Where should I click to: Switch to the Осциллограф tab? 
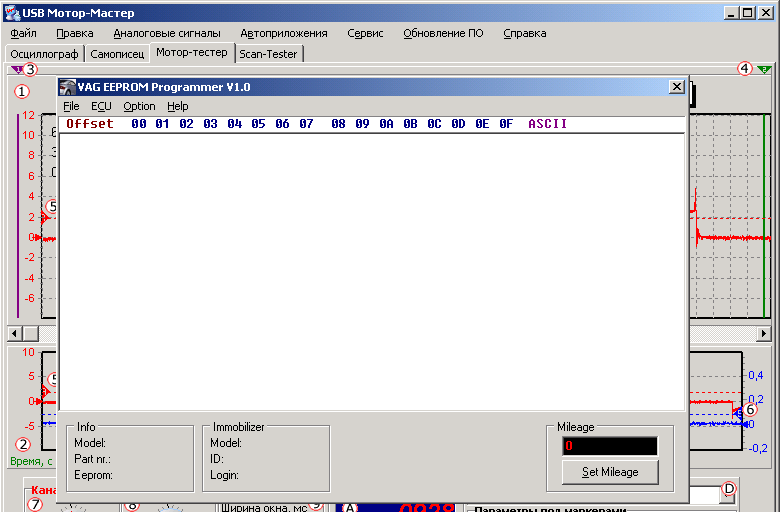[44, 54]
